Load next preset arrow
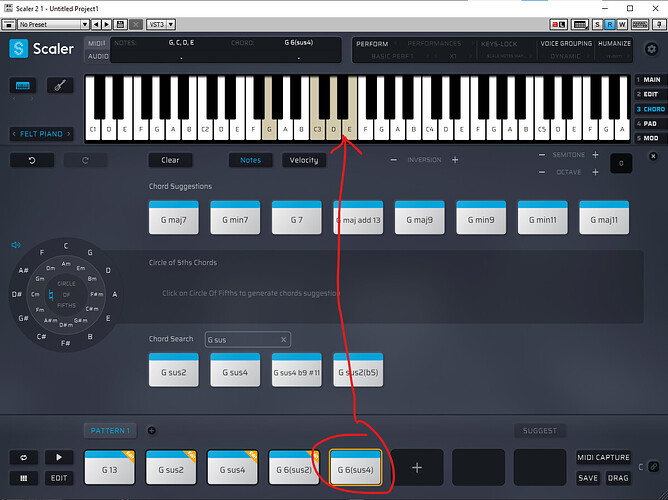The height and width of the screenshot is (500, 668). tap(107, 24)
